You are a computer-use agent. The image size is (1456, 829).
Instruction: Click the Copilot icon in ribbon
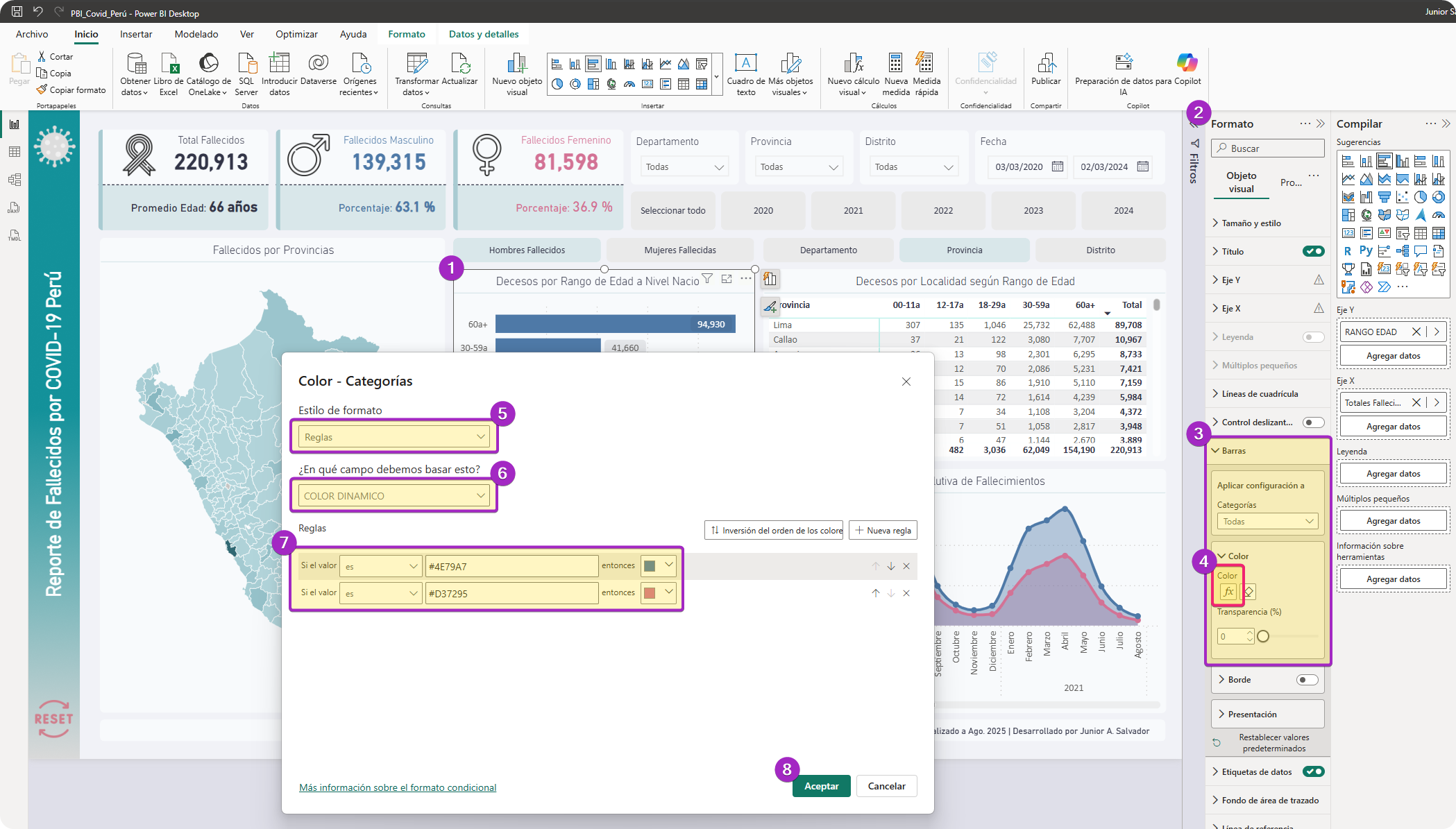click(x=1187, y=64)
